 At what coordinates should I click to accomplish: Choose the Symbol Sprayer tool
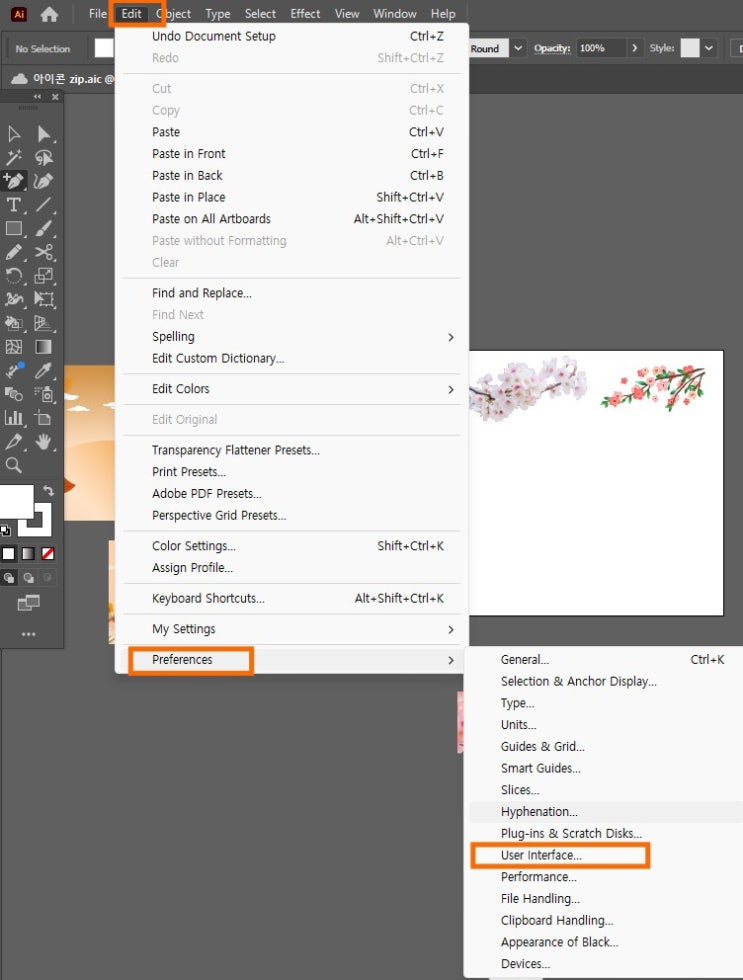coord(44,394)
